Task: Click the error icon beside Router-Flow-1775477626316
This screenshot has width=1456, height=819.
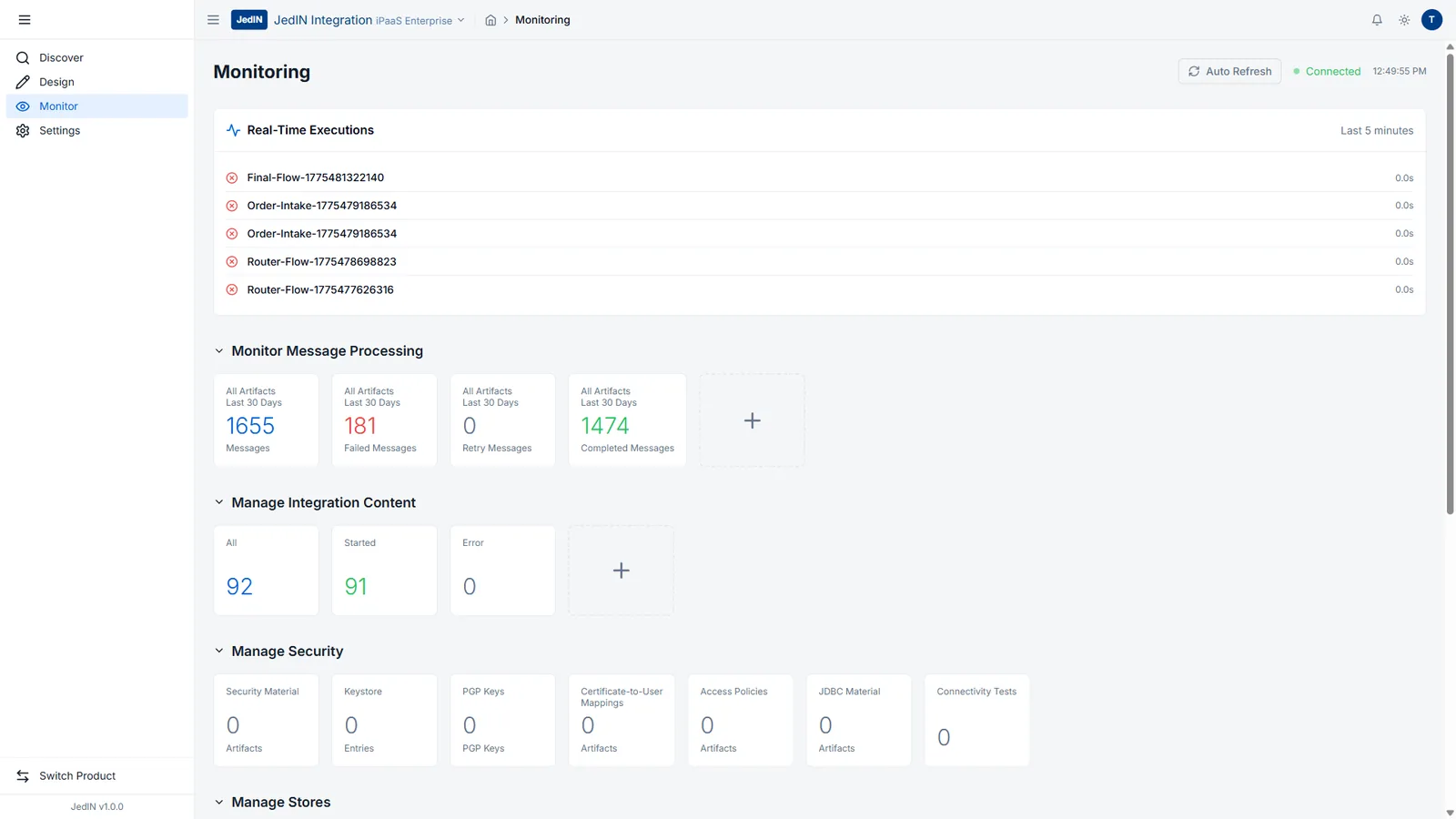Action: click(x=232, y=290)
